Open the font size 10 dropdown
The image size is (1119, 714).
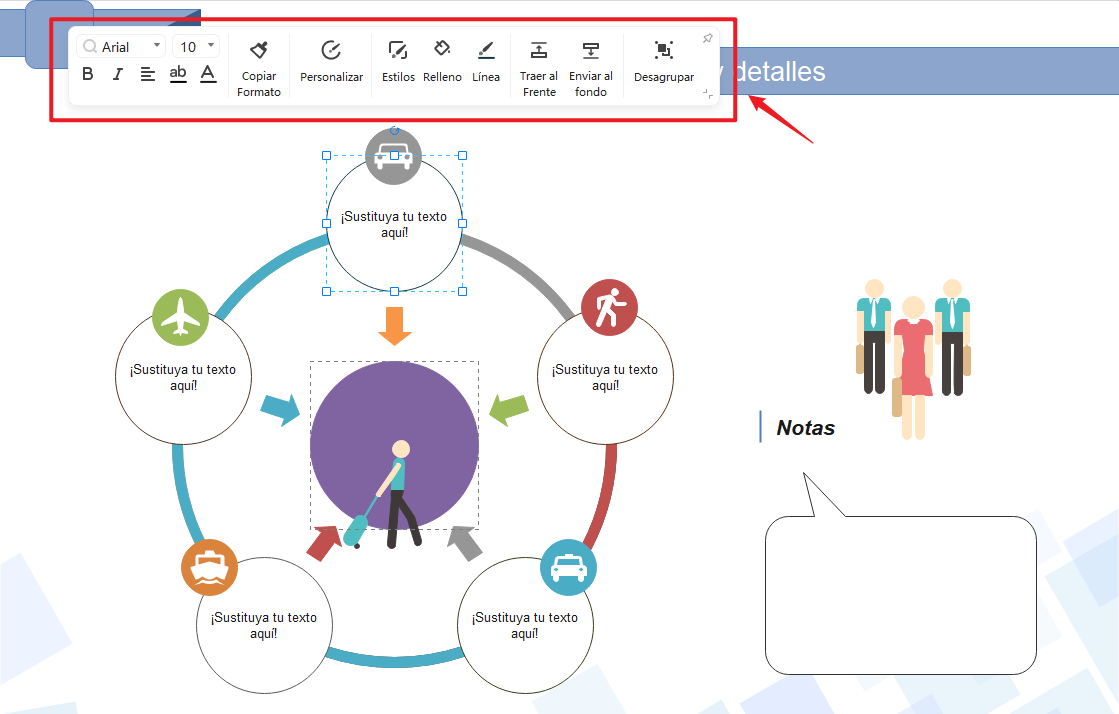point(209,45)
